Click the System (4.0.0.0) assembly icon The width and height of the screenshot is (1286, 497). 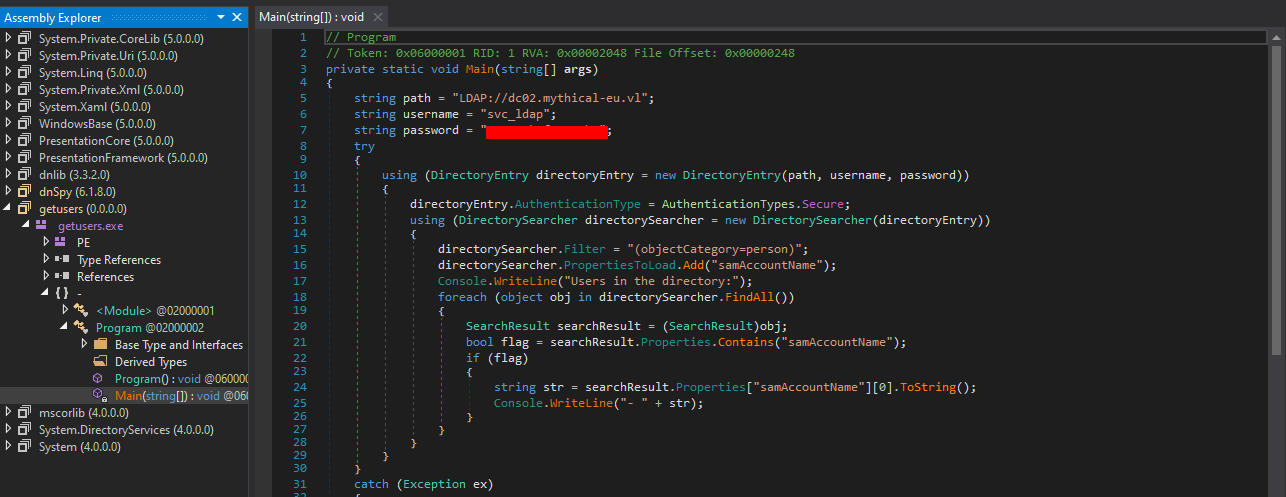tap(25, 446)
